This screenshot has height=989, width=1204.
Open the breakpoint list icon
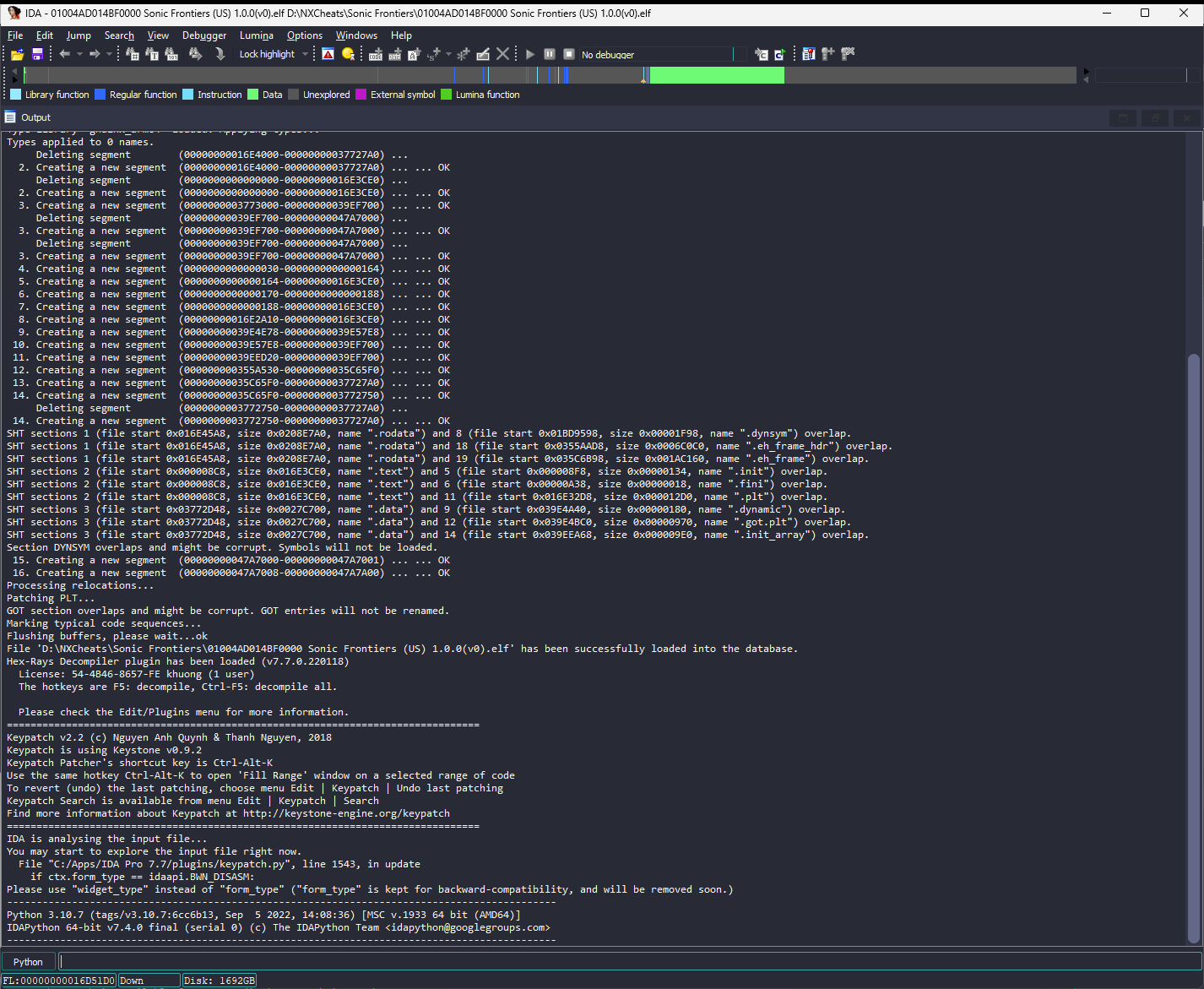tap(809, 54)
